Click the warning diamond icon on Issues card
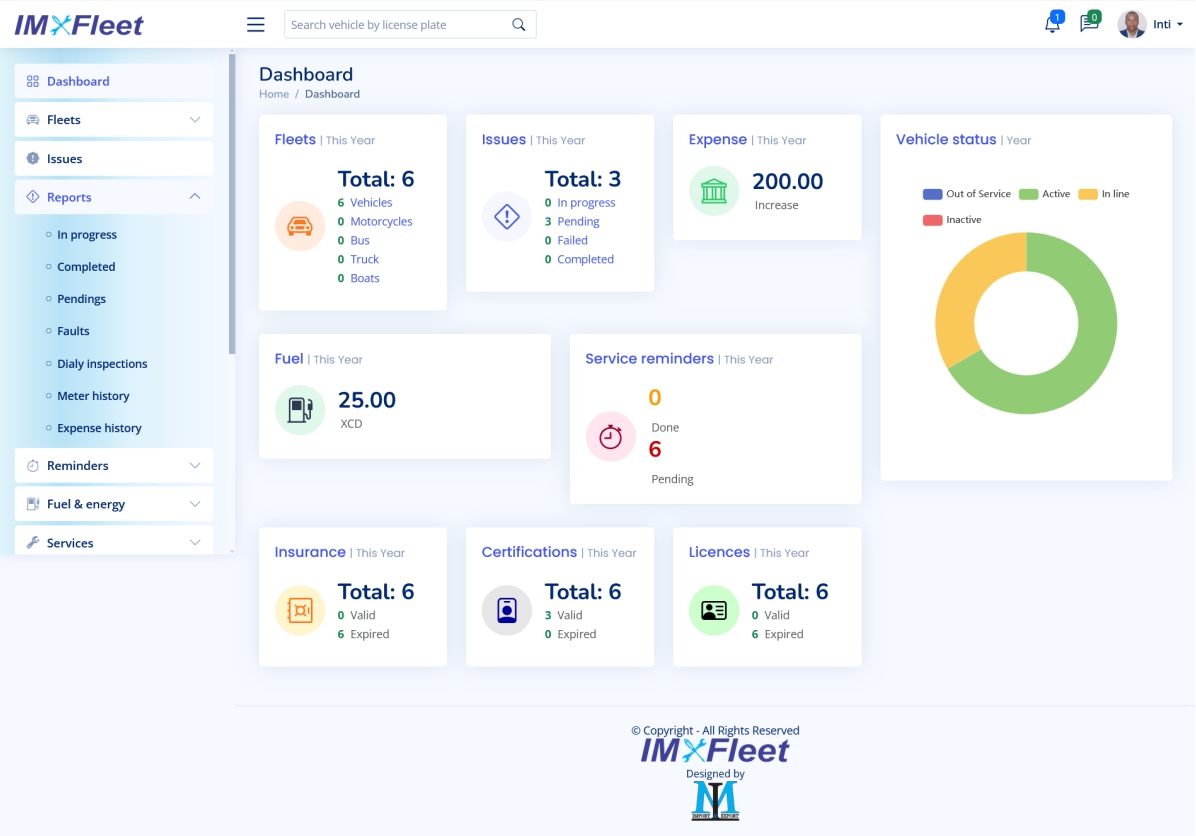Viewport: 1196px width, 836px height. [x=506, y=216]
